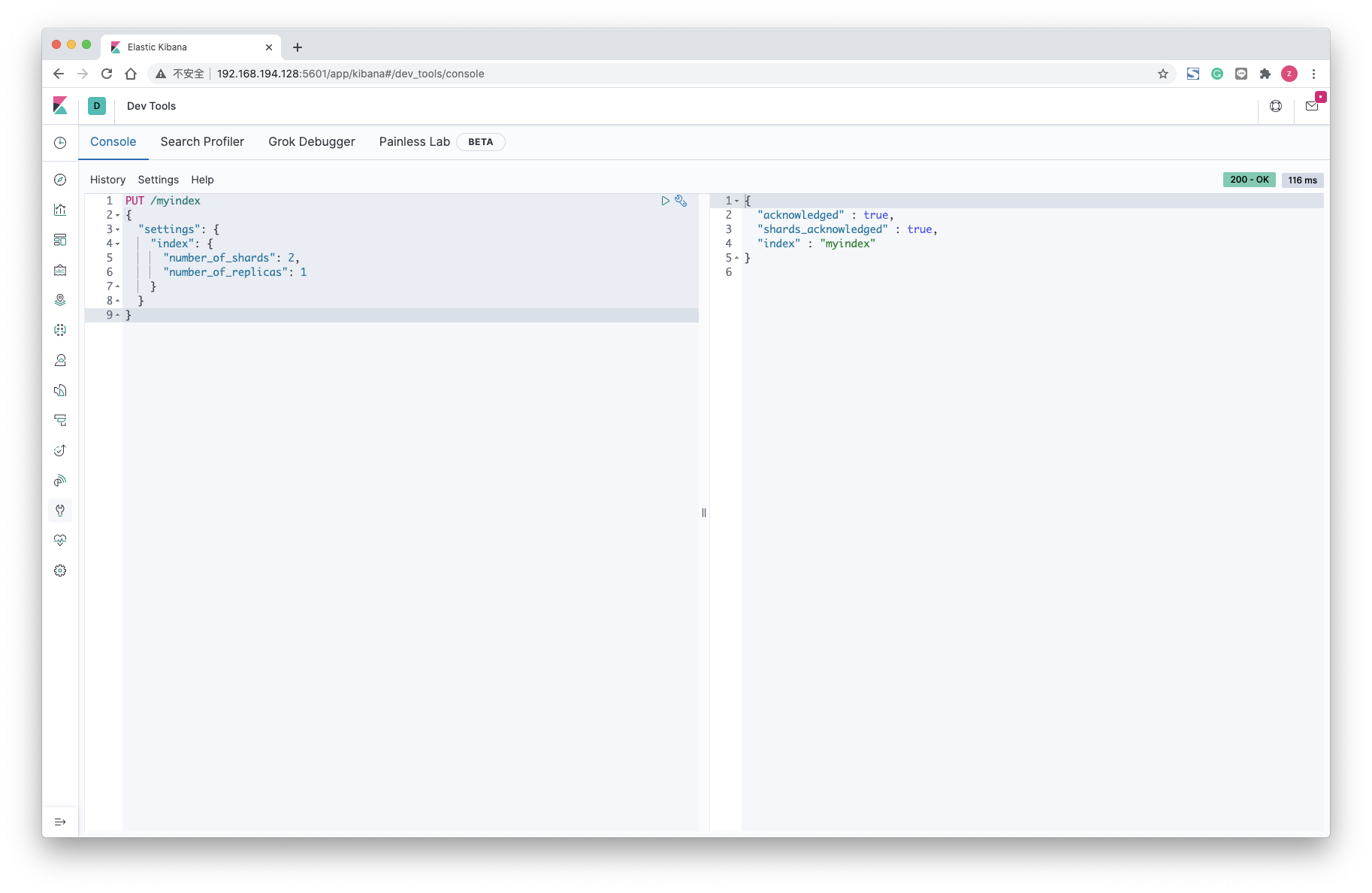Click "number_of_replicas" line in editor
Viewport: 1372px width, 893px height.
(x=235, y=272)
